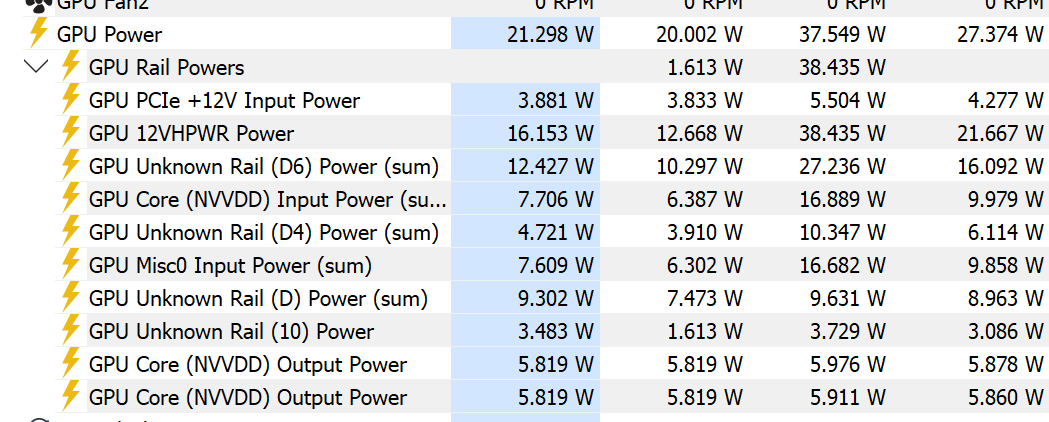Select the Output Power label in the 5.878 W average row
This screenshot has width=1049, height=422.
(248, 365)
